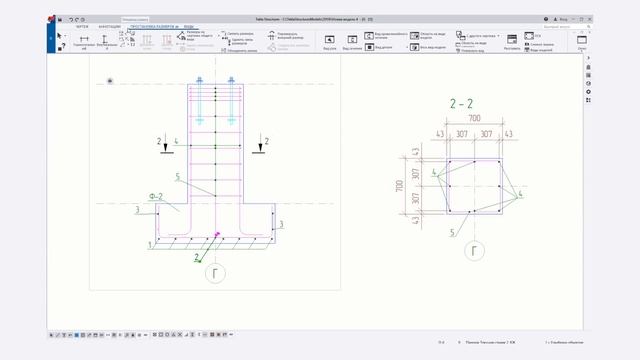The width and height of the screenshot is (640, 360).
Task: Undo the last action
Action: coord(71,19)
